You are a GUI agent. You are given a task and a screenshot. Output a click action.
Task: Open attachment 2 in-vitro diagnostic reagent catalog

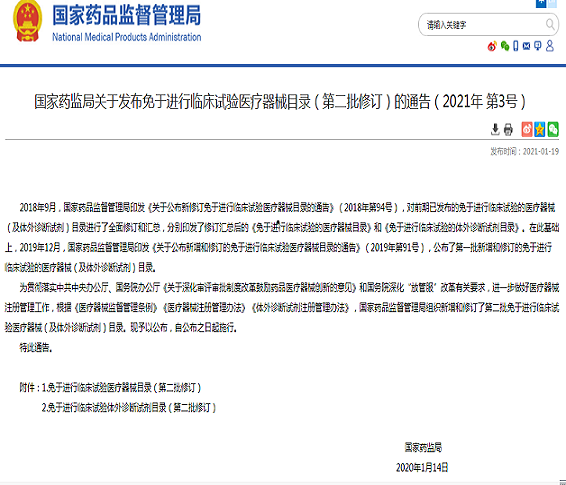click(x=129, y=408)
